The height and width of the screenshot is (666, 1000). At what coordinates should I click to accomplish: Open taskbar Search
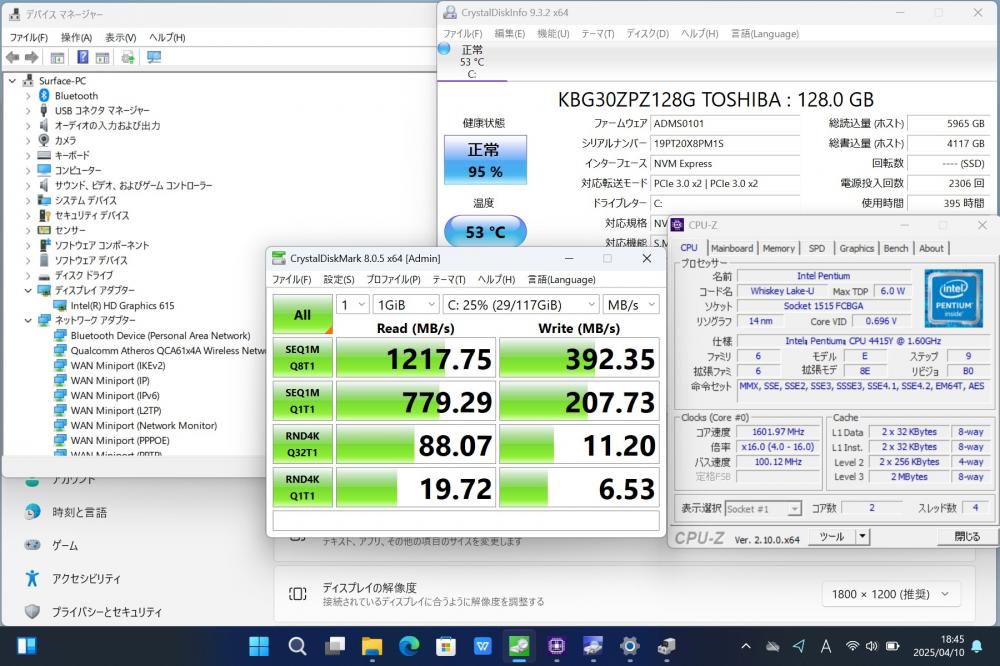(297, 646)
